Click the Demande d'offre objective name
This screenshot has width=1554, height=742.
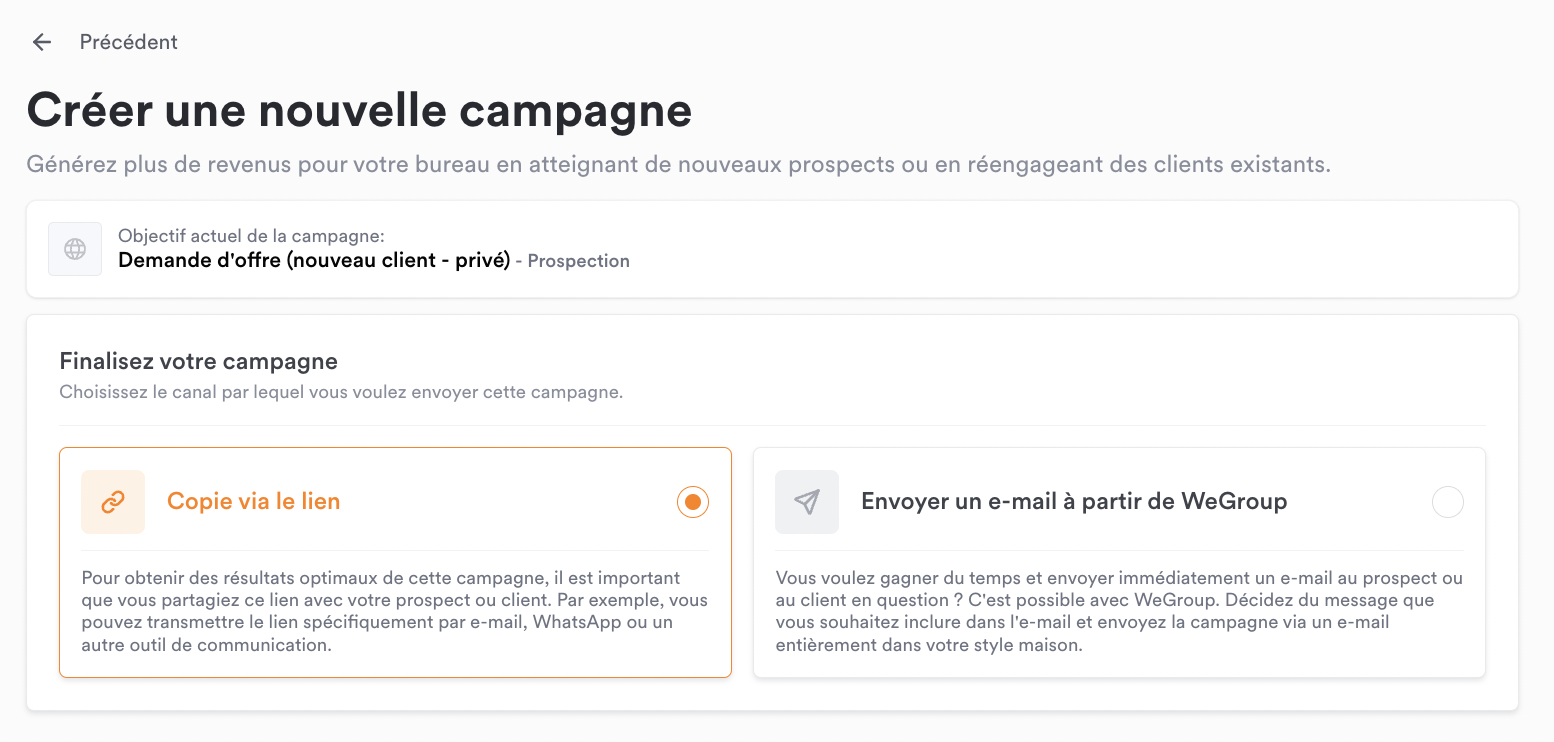click(314, 260)
